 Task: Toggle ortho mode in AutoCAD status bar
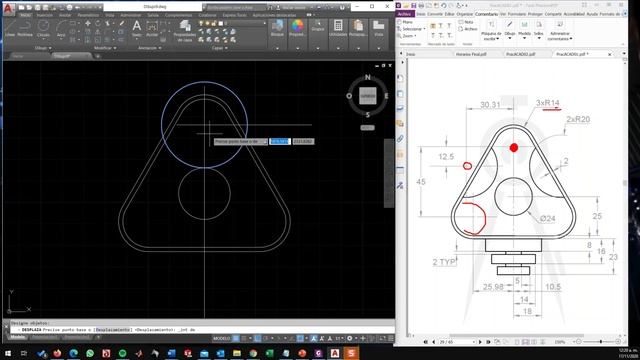258,338
